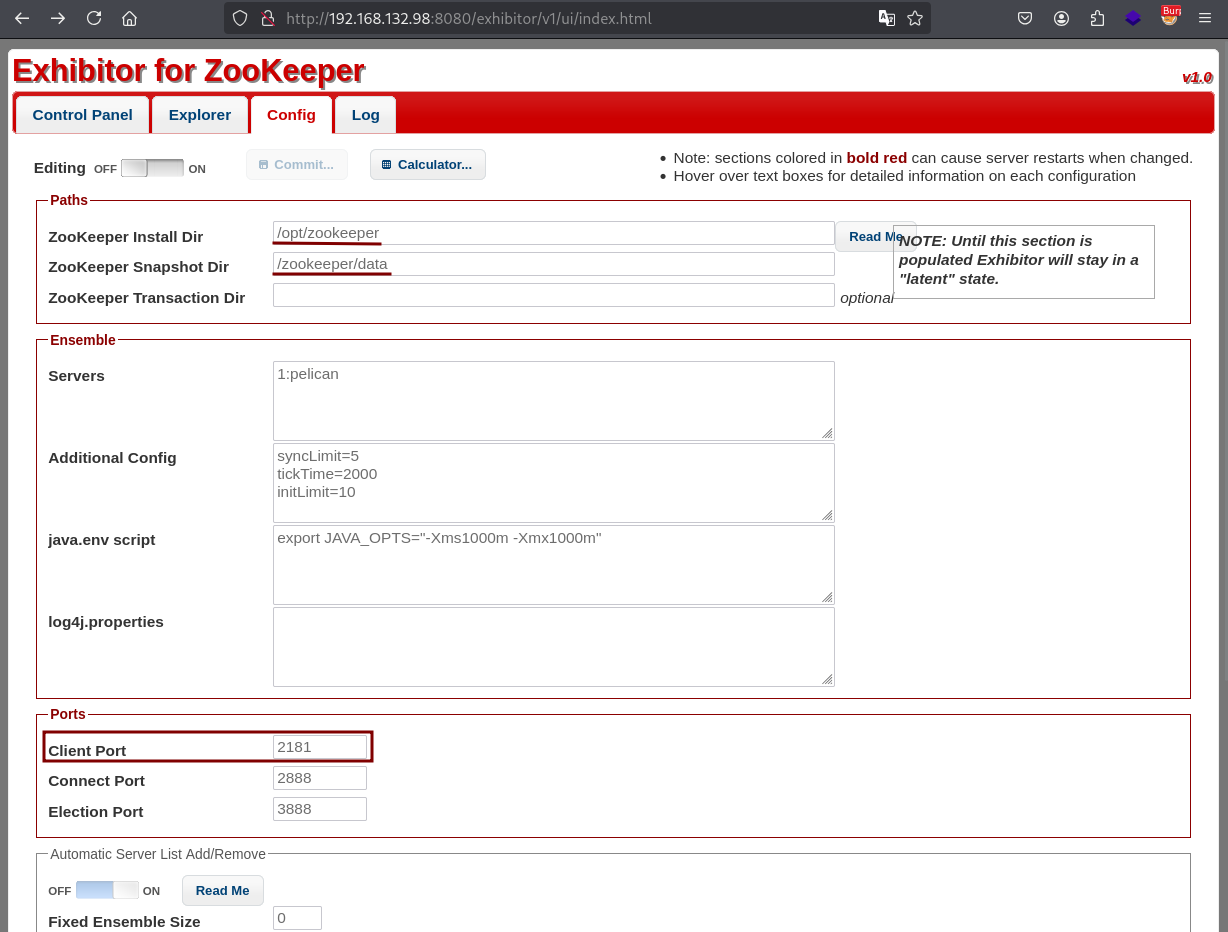Click the Commit... button

tap(297, 165)
